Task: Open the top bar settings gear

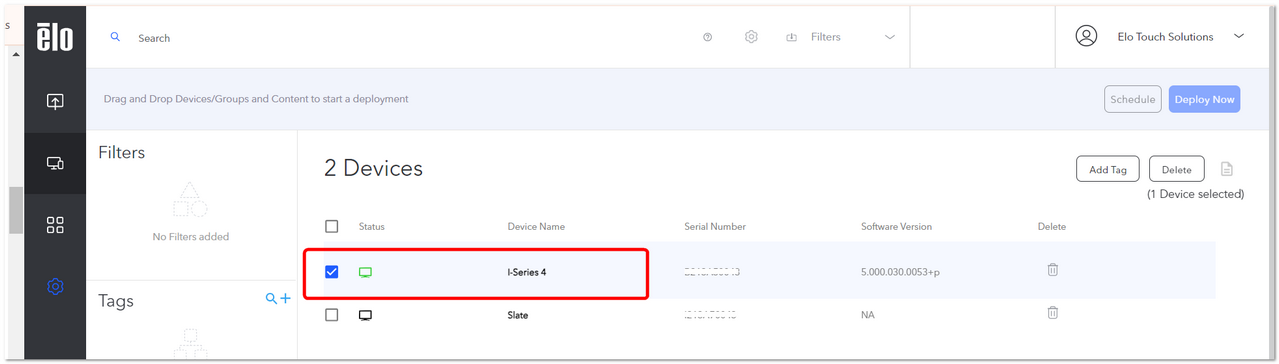Action: point(751,37)
